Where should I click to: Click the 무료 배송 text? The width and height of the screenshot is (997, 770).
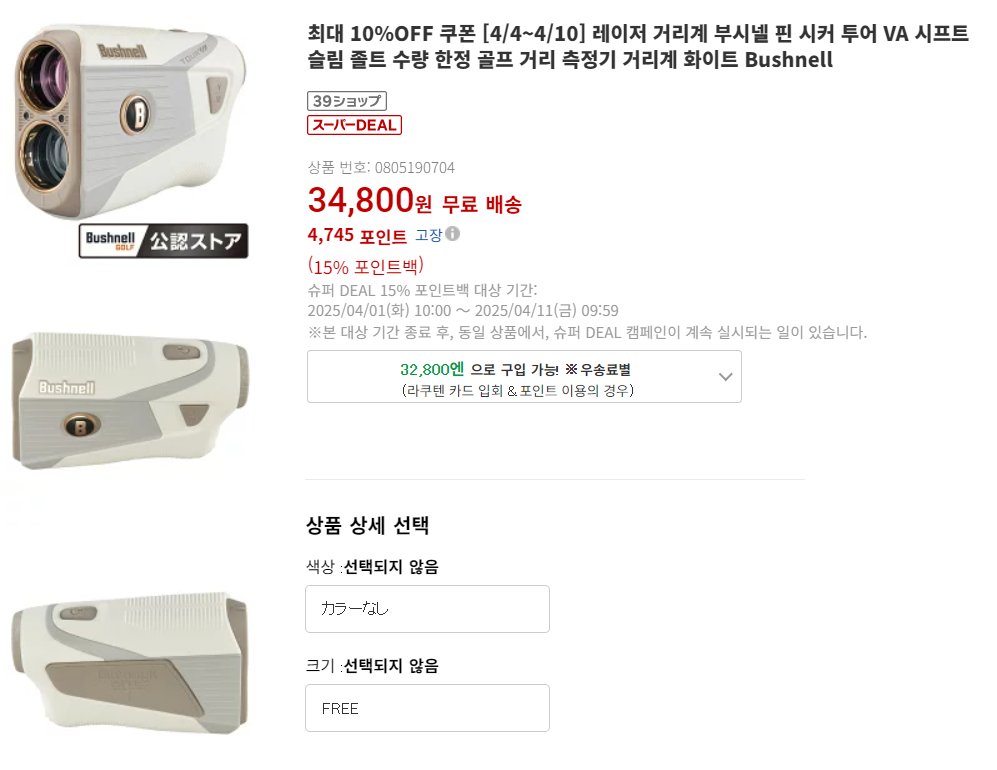[482, 205]
